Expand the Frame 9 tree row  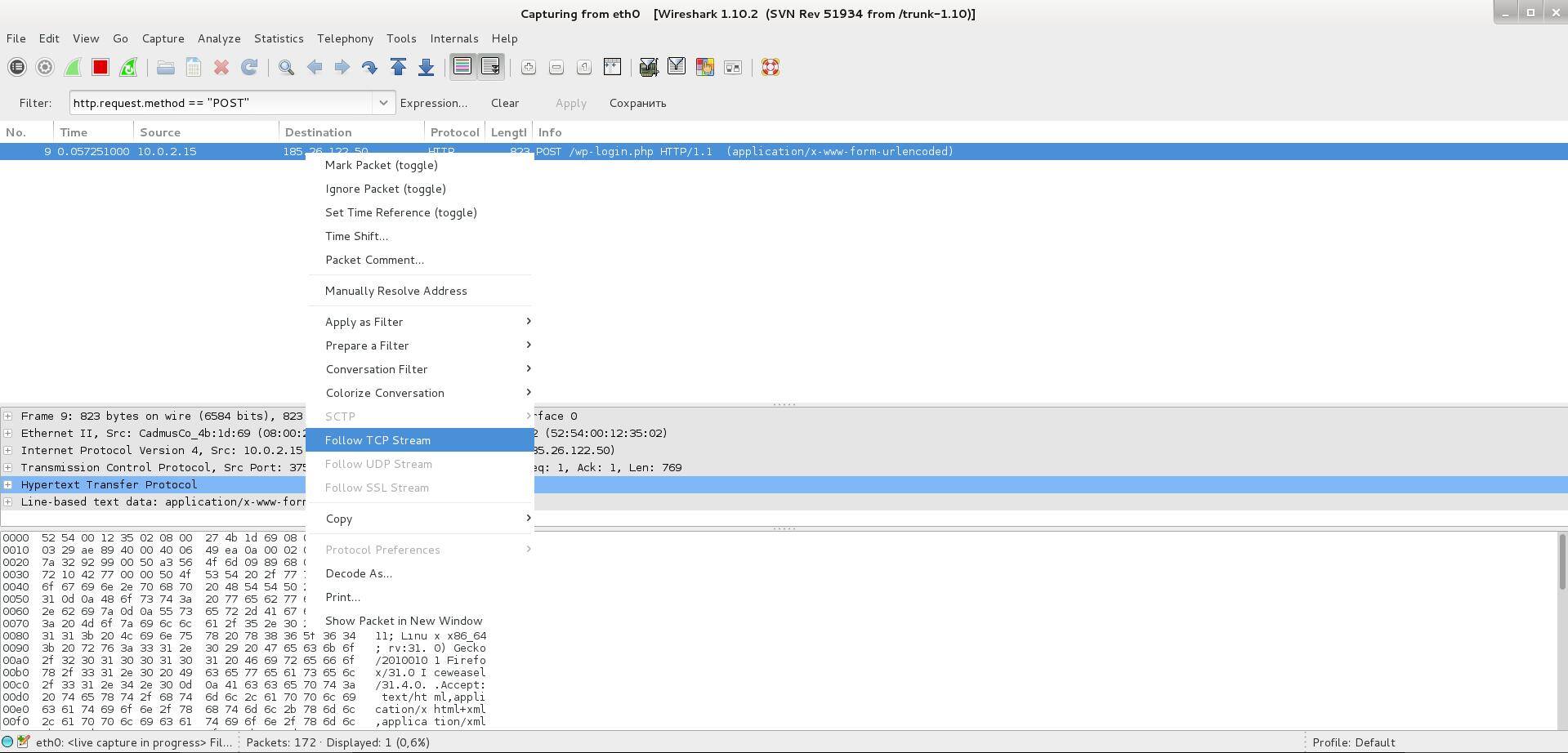(8, 416)
